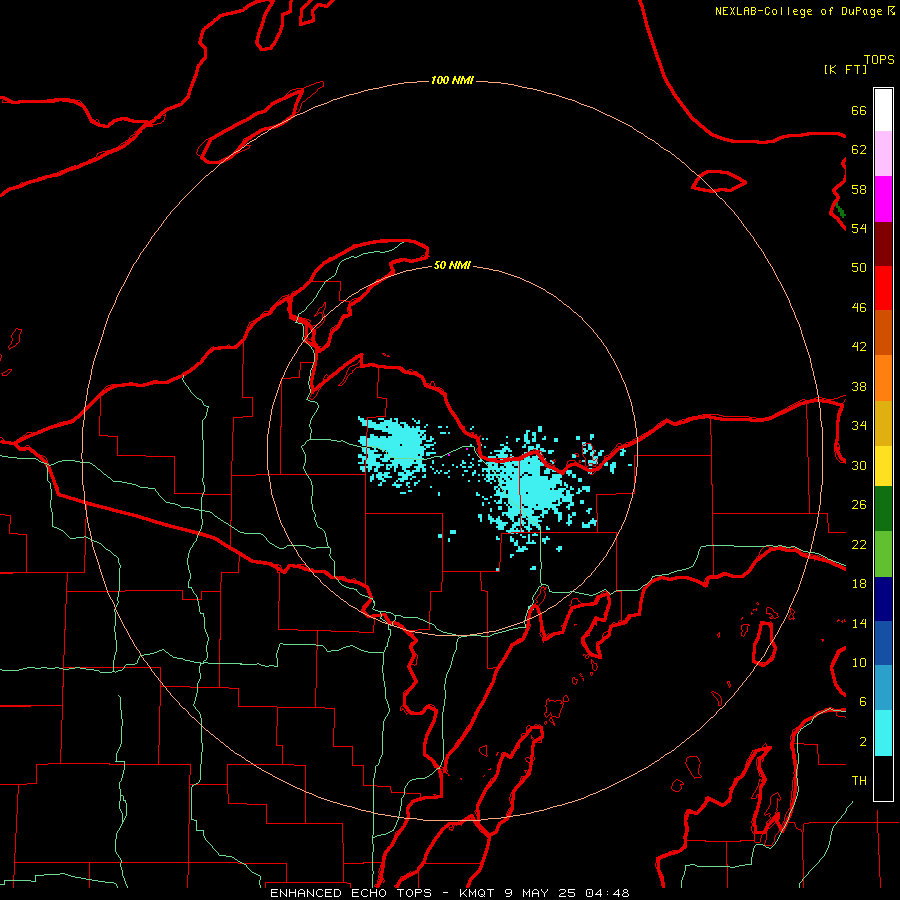900x900 pixels.
Task: Select the medium blue legend swatch
Action: tap(883, 643)
